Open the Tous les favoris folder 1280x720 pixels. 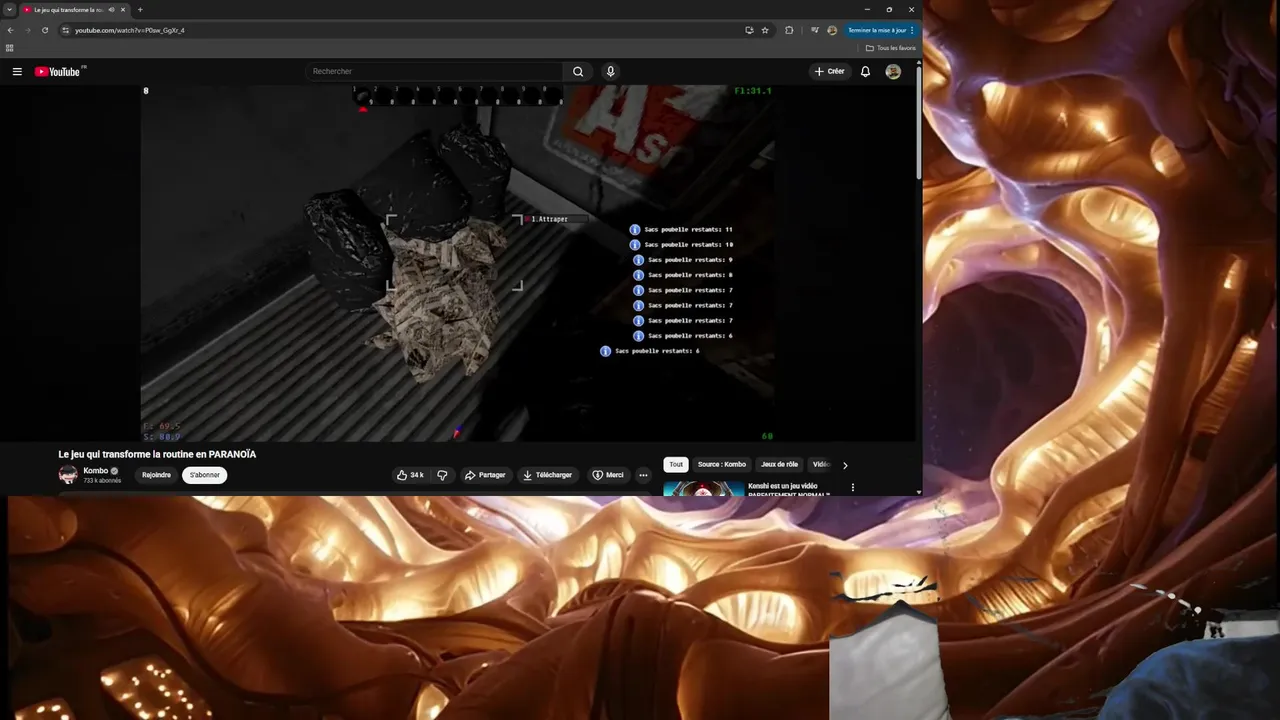[x=890, y=48]
